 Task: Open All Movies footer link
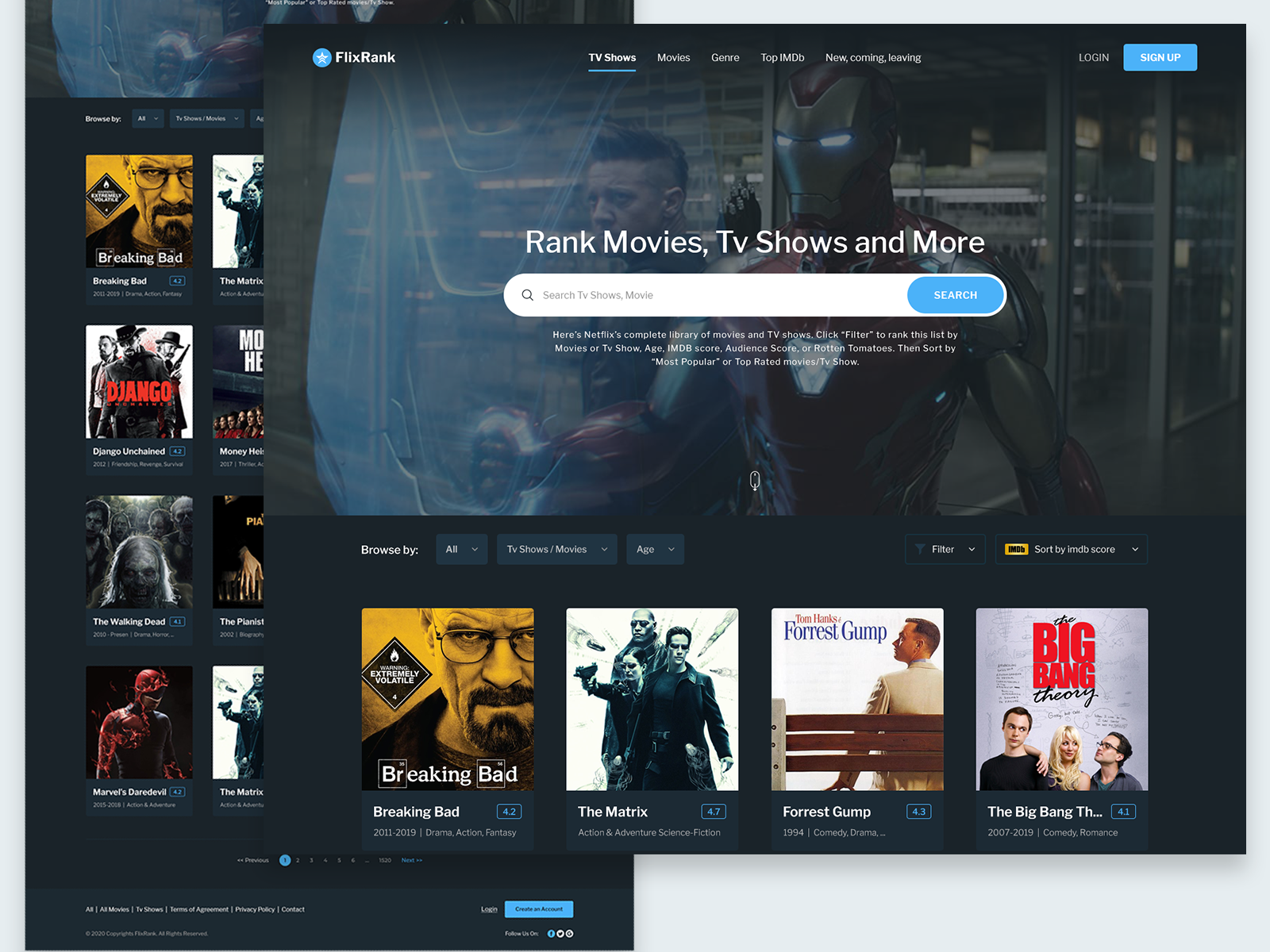click(114, 910)
